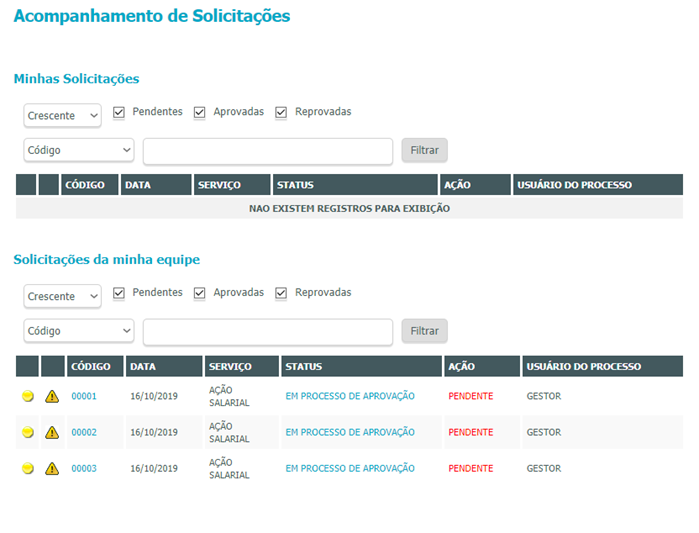The width and height of the screenshot is (699, 533).
Task: Click Filtrar button in team requests section
Action: [424, 331]
